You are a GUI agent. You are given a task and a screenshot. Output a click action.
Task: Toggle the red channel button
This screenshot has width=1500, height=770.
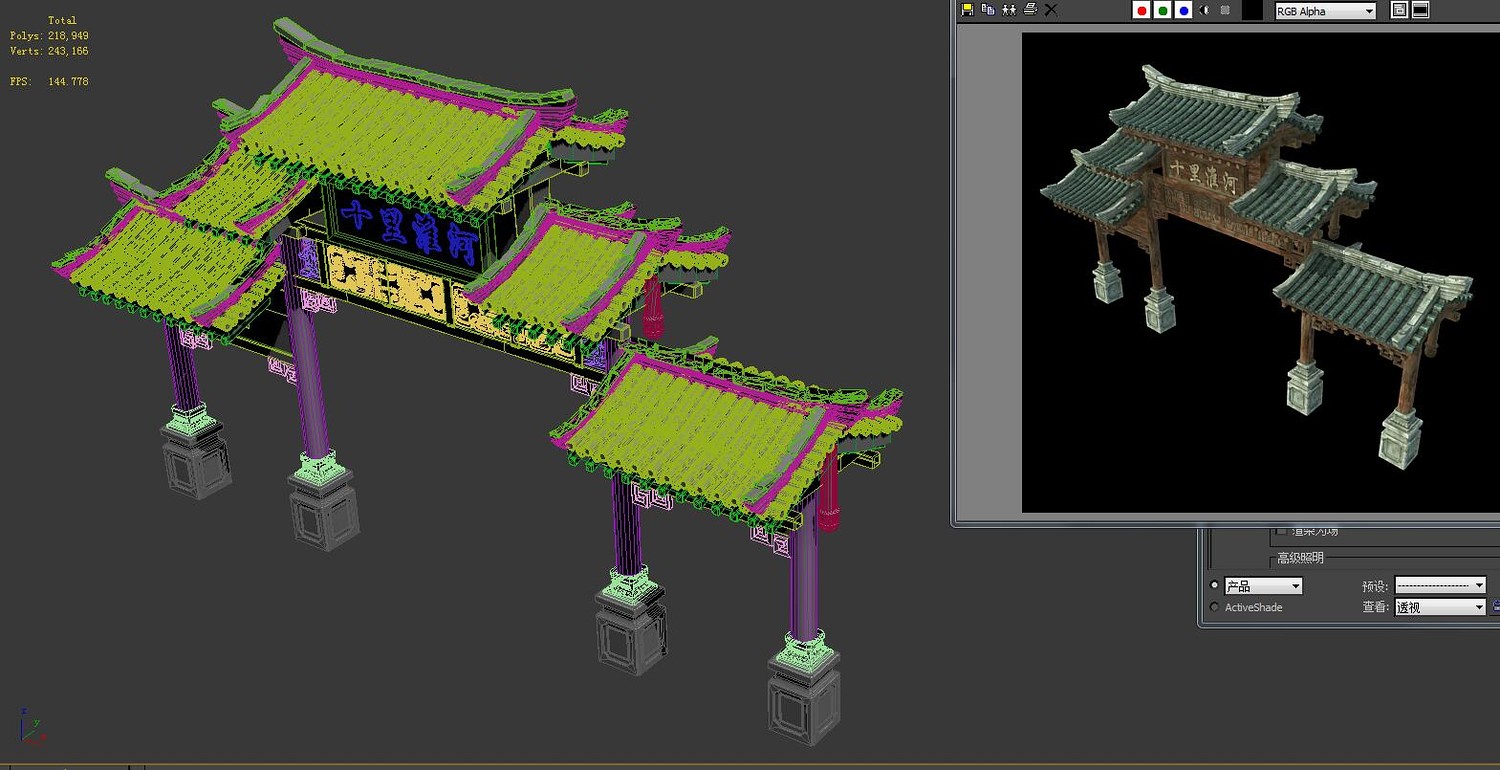coord(1141,11)
